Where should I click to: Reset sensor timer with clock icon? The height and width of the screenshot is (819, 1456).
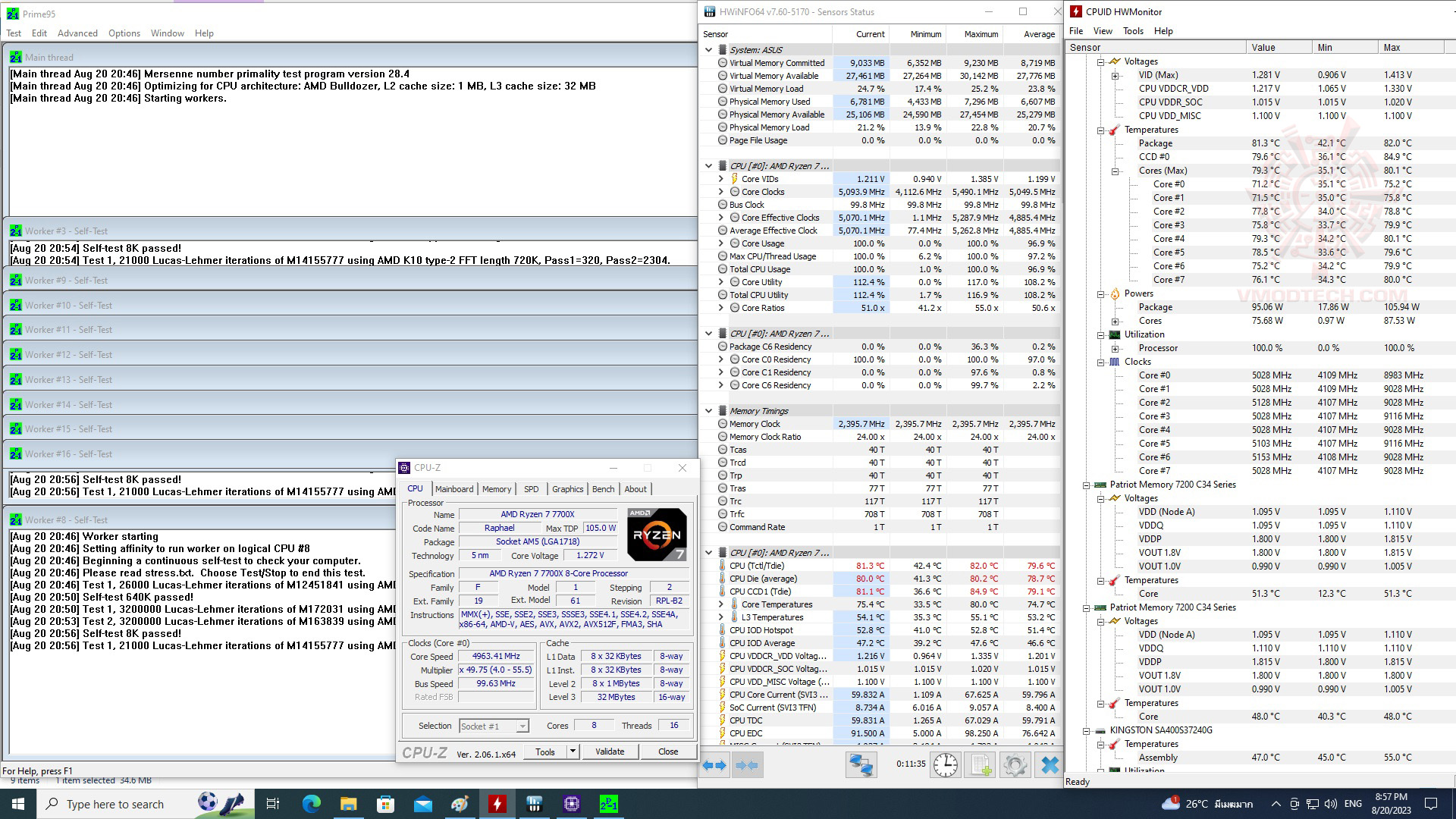[x=945, y=765]
